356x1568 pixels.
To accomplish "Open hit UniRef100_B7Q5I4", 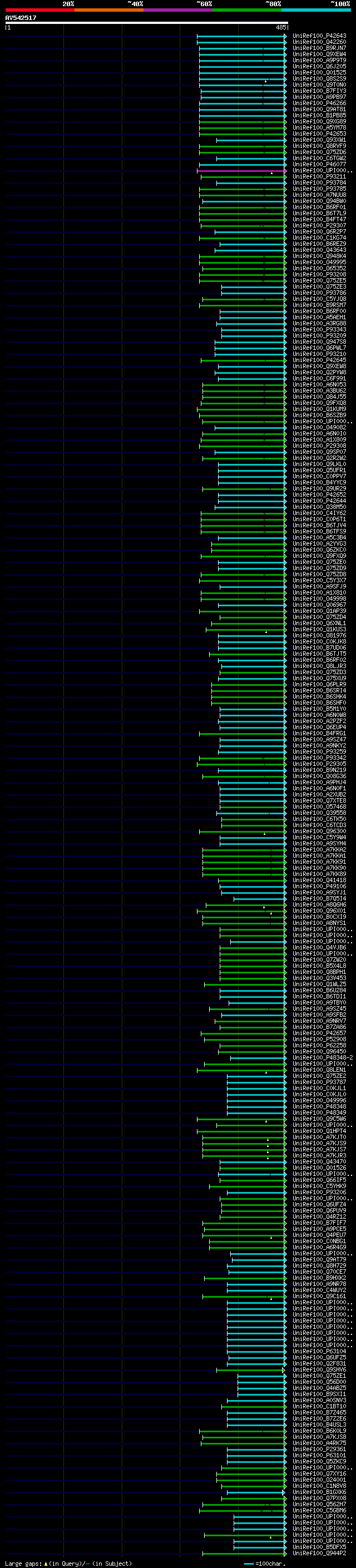I will click(x=319, y=898).
